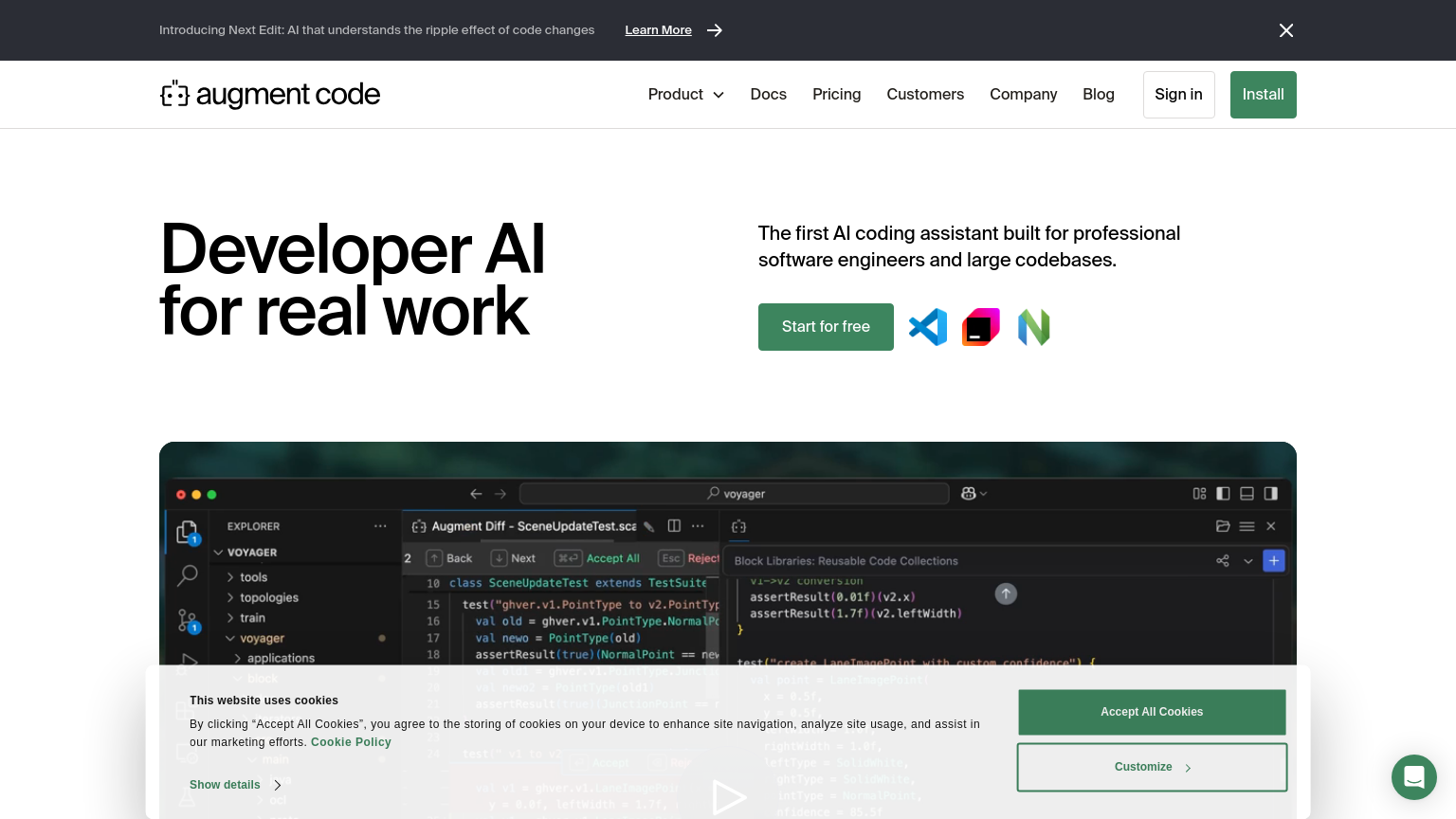This screenshot has height=819, width=1456.
Task: Open the JetBrains IDE icon
Action: [981, 327]
